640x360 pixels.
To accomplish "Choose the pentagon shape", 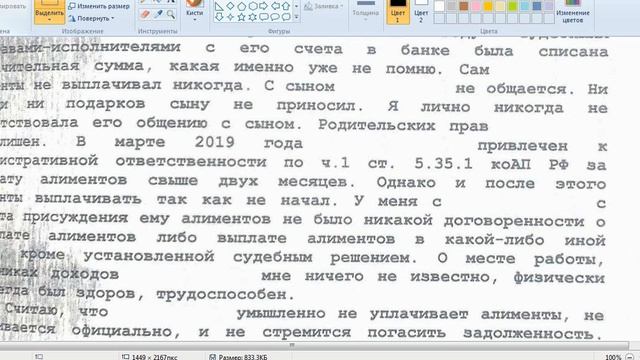I will tap(242, 6).
